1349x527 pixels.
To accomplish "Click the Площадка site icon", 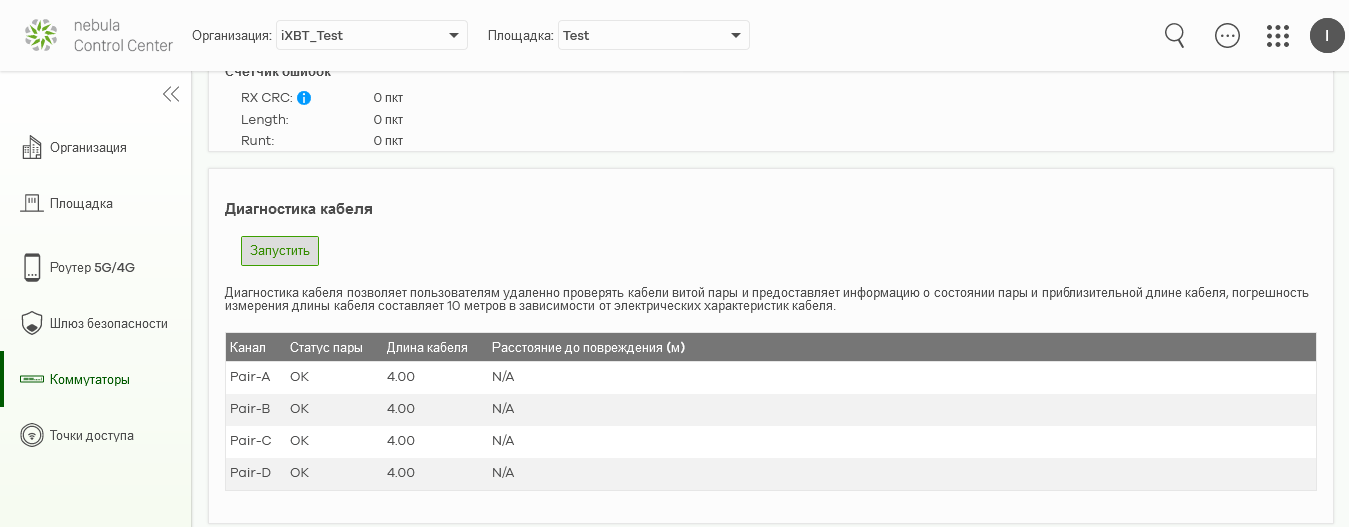I will coord(32,203).
